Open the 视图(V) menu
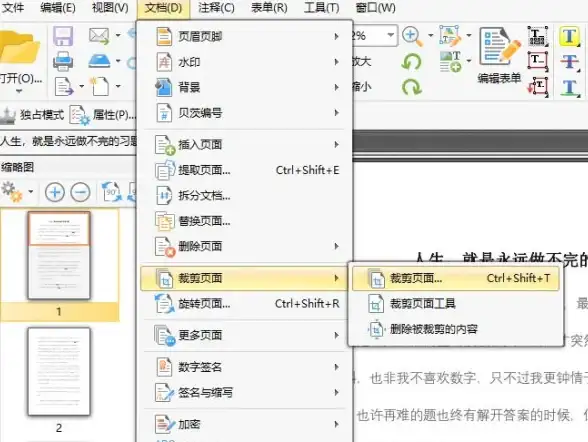The image size is (588, 442). (110, 7)
